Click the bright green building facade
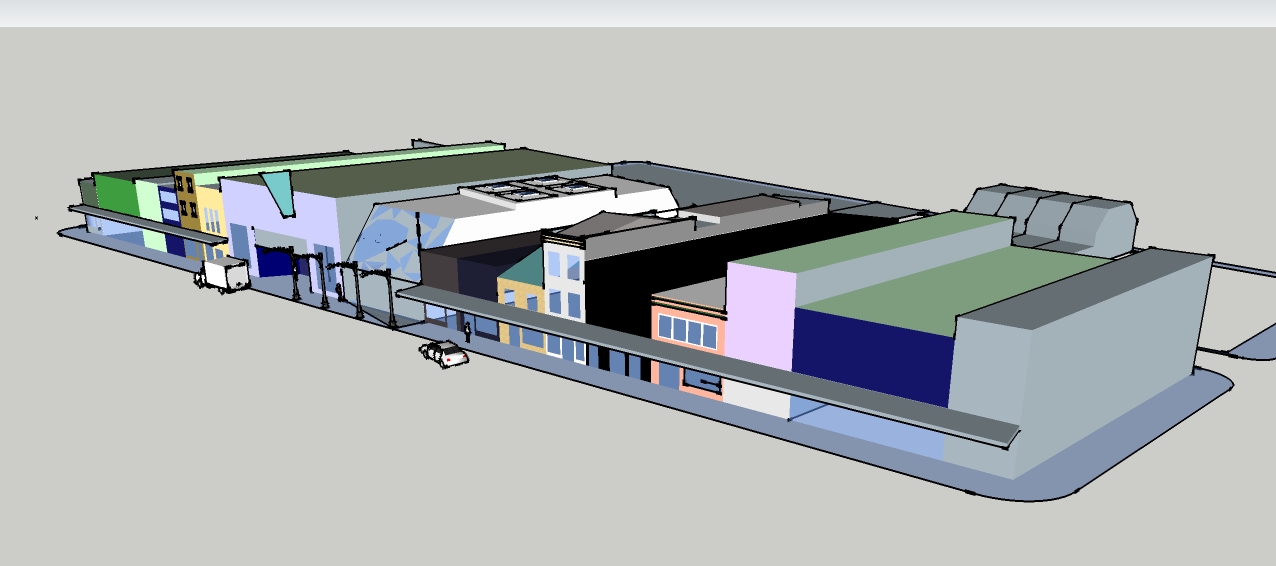 tap(116, 194)
